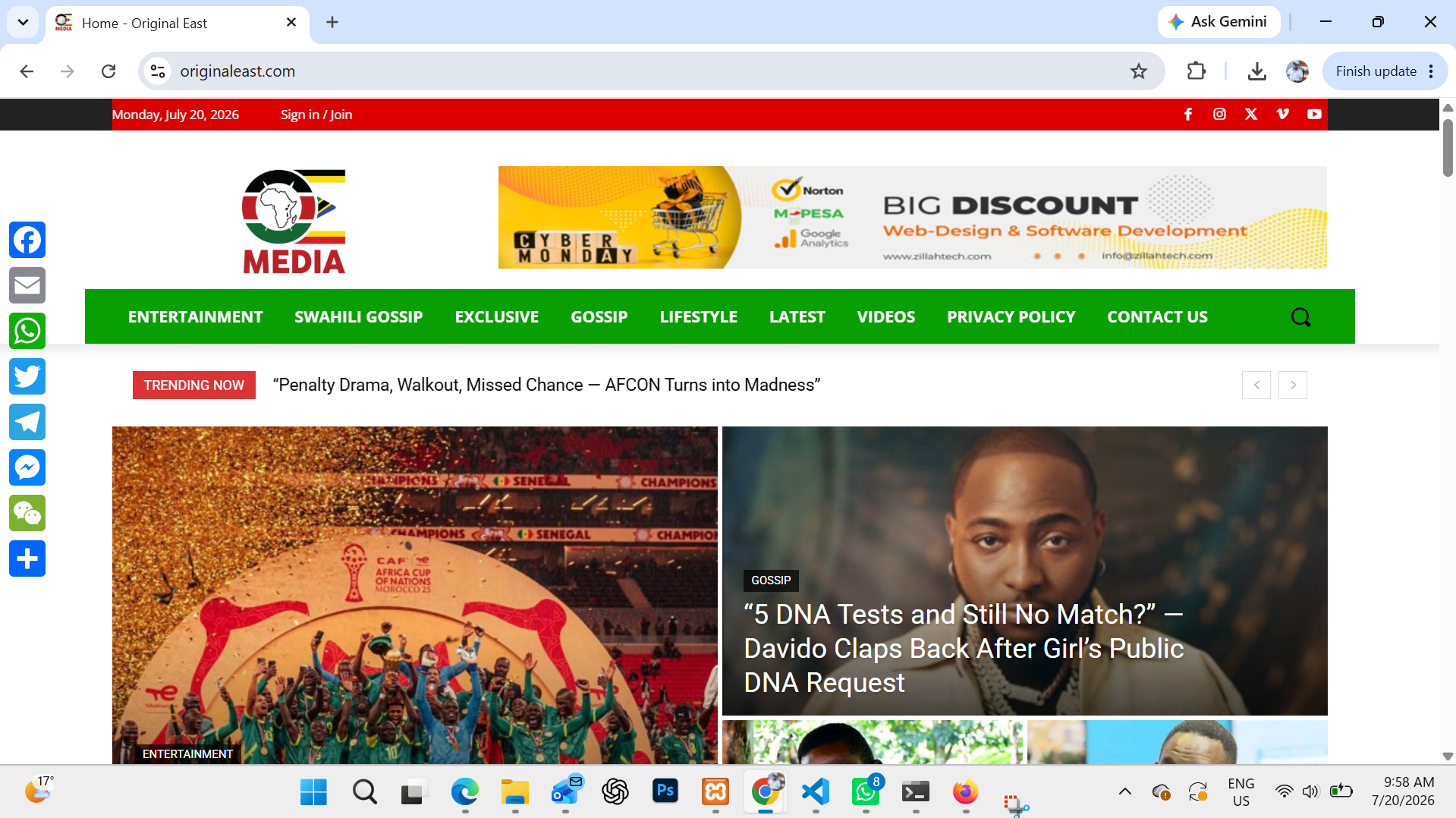
Task: Read the trending AFCON penalty drama headline
Action: 546,385
